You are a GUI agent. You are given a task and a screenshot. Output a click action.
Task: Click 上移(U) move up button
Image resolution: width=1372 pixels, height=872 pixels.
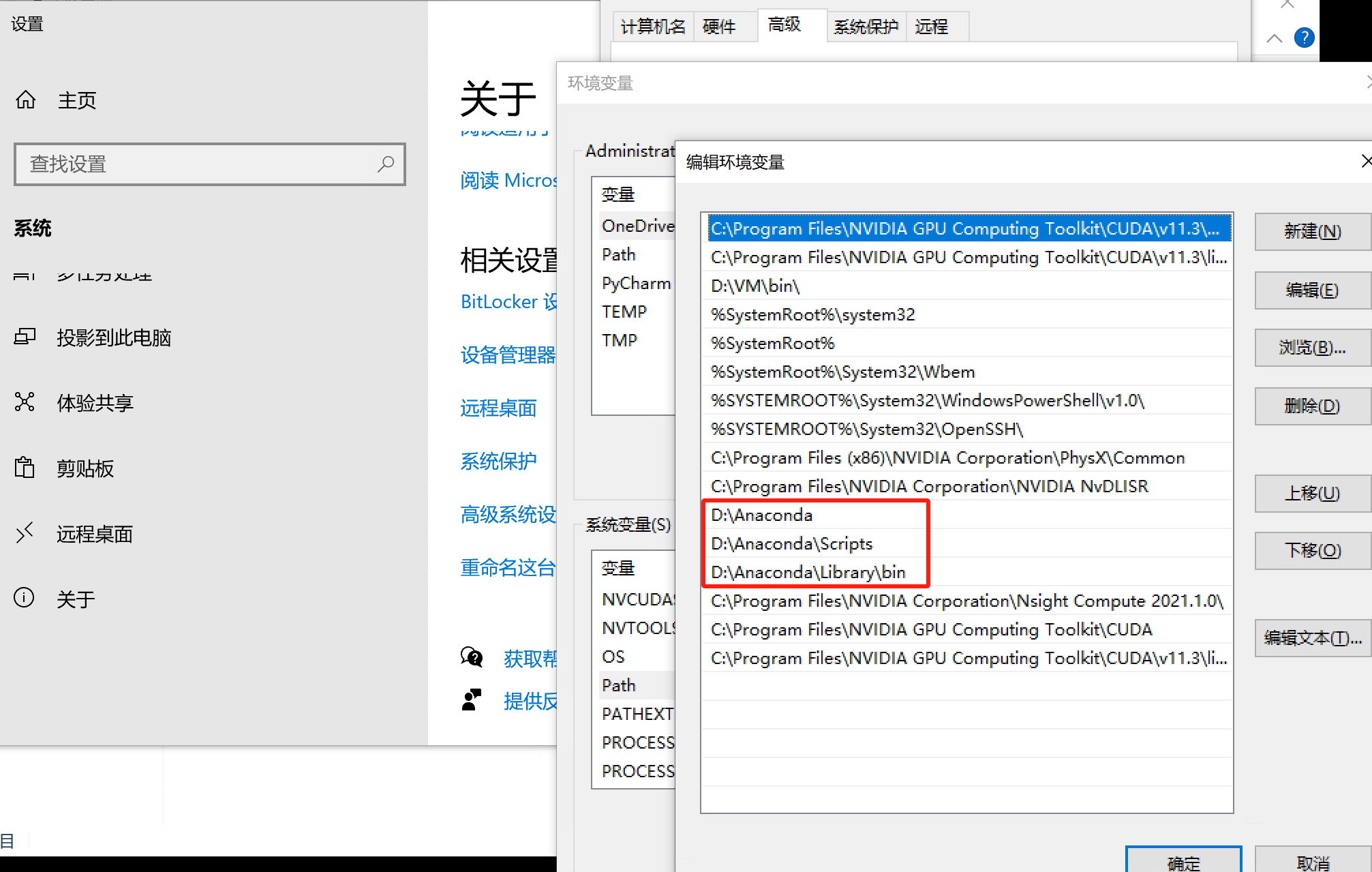(1313, 493)
